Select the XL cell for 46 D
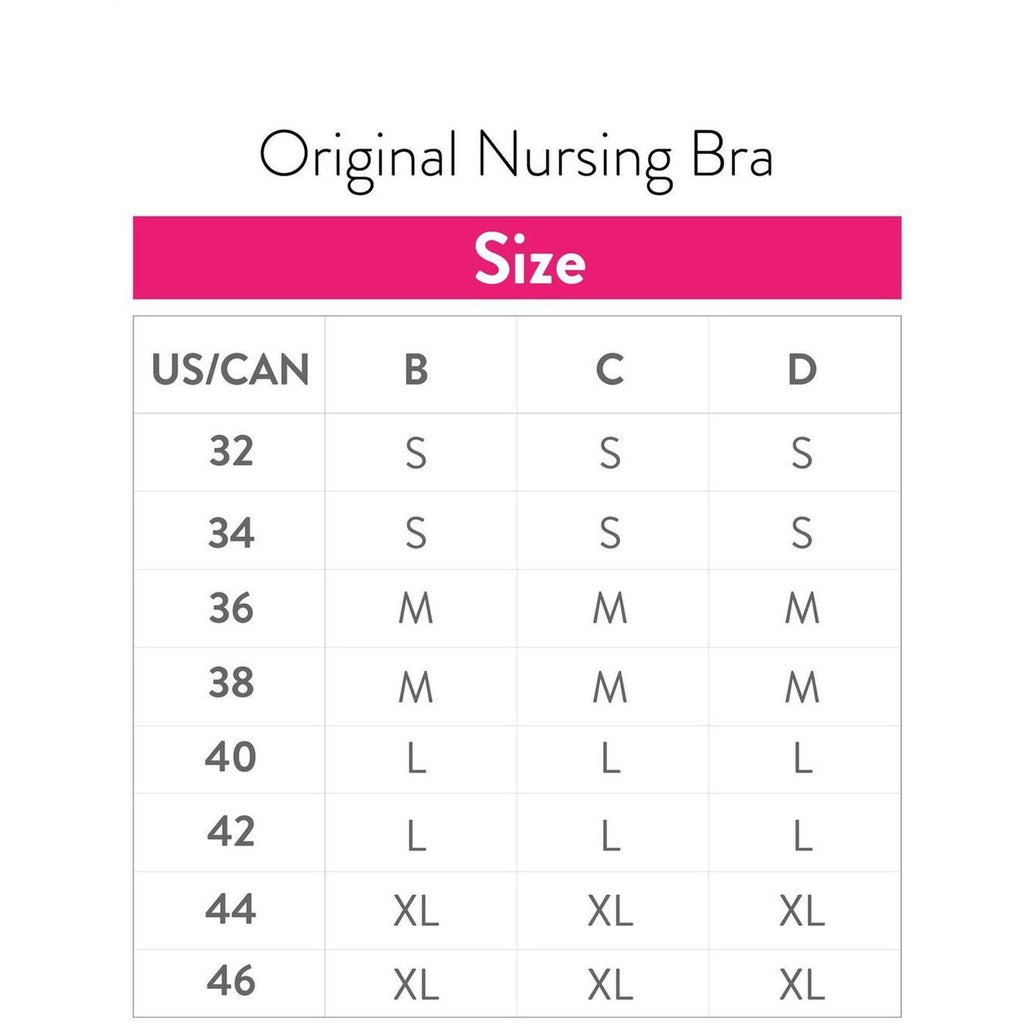1024x1024 pixels. [801, 985]
